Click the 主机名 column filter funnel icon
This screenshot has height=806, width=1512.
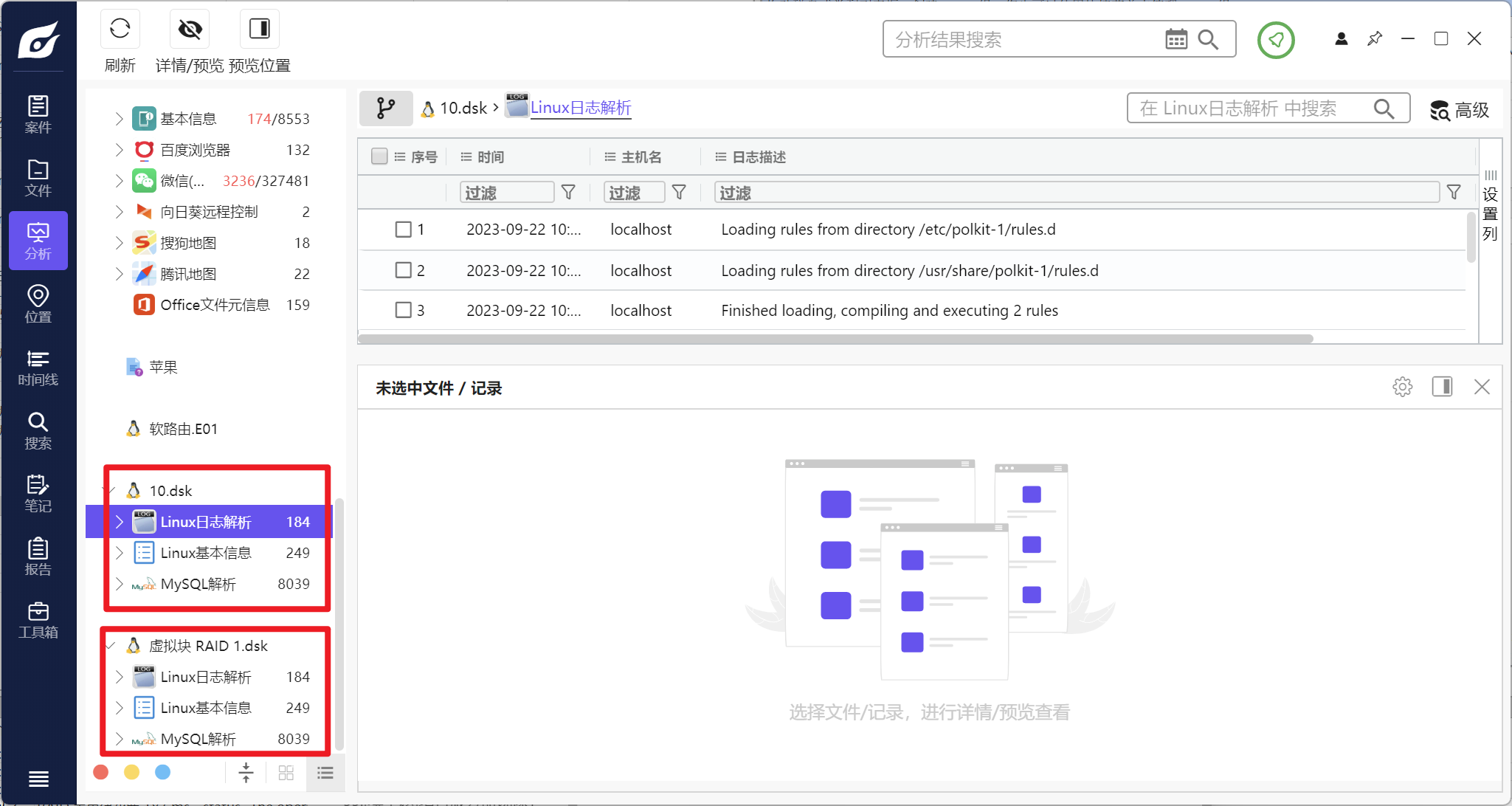pos(679,192)
